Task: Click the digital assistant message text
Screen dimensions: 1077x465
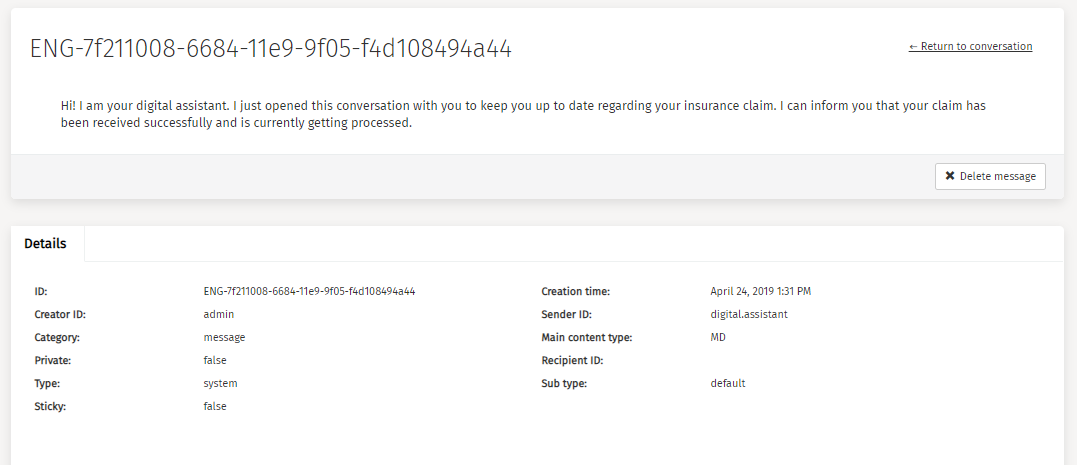Action: [x=524, y=114]
